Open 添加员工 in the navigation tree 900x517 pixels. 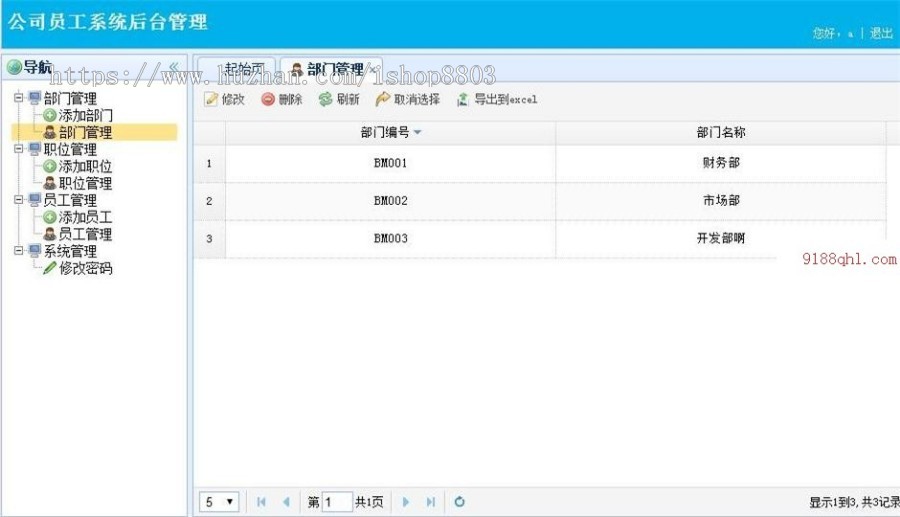pyautogui.click(x=85, y=217)
